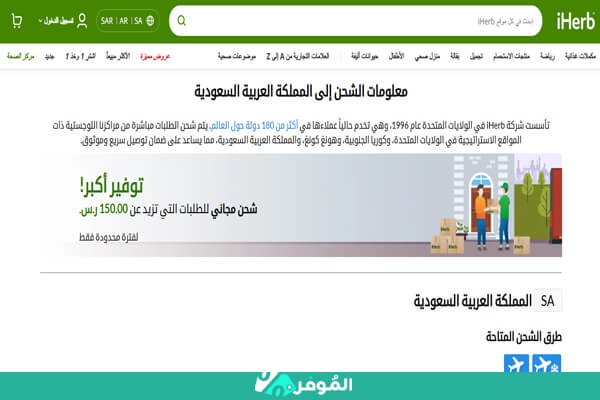Image resolution: width=600 pixels, height=400 pixels.
Task: Open the حيوانات أليفة category menu
Action: point(365,56)
